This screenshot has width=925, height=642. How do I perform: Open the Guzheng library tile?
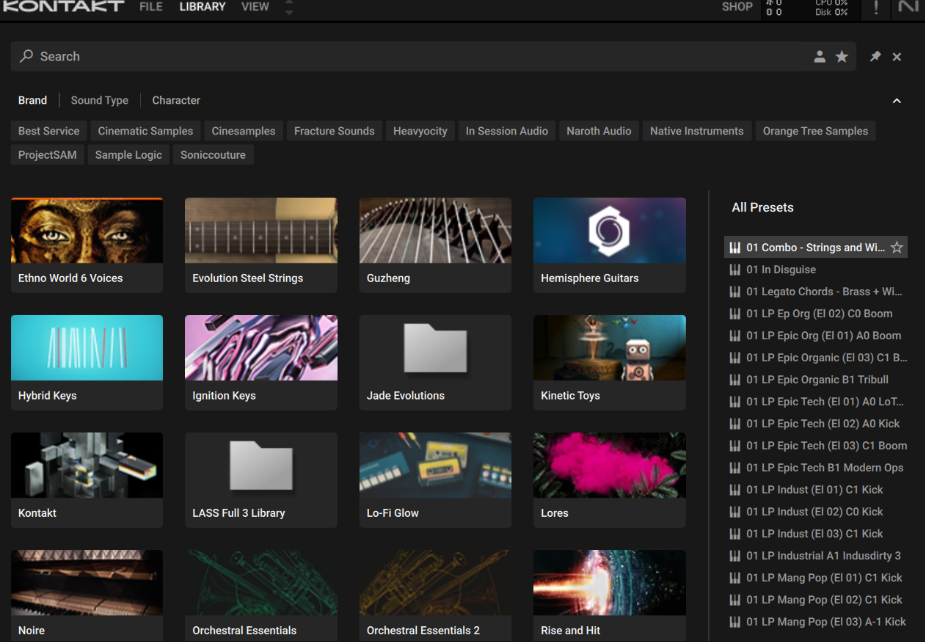pyautogui.click(x=435, y=245)
